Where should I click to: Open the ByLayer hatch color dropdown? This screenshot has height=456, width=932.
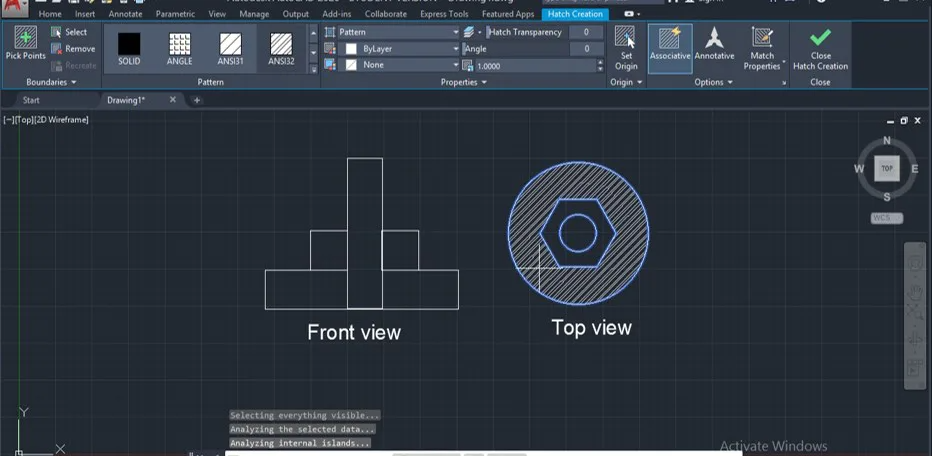pos(456,49)
